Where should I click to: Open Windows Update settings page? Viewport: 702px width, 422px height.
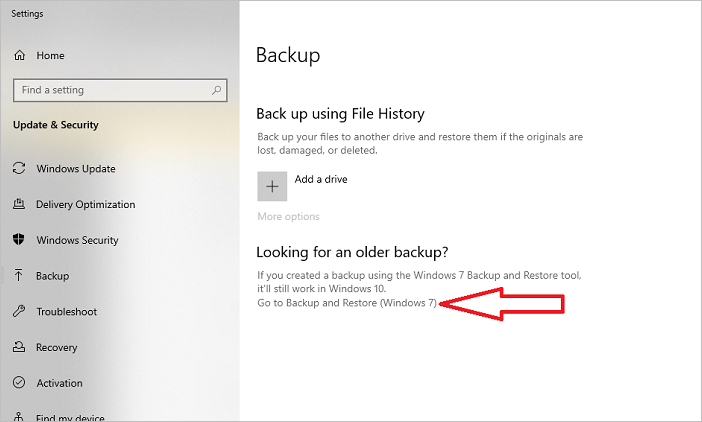[x=76, y=169]
